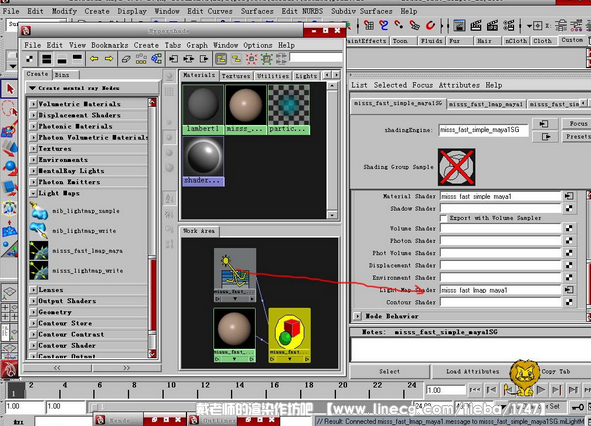This screenshot has width=591, height=426.
Task: Click the input and output connections icon
Action: 188,59
